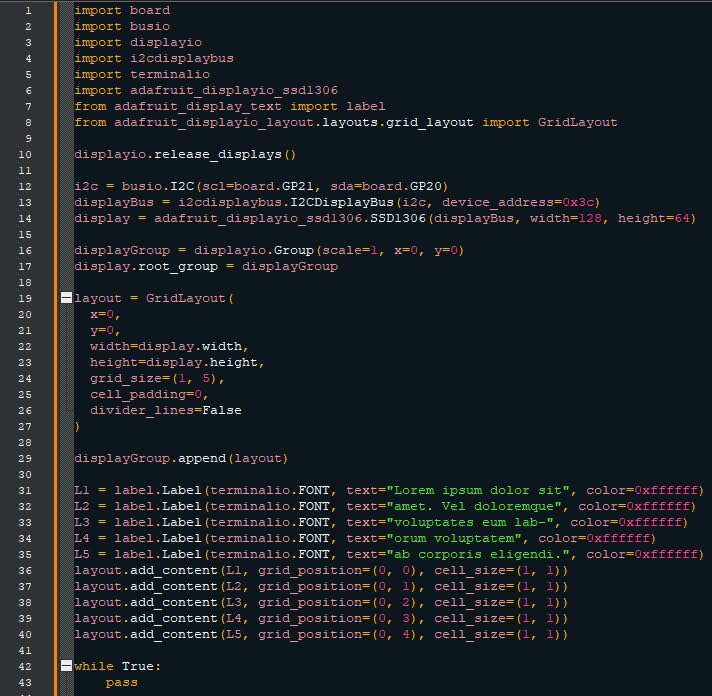
Task: Place cursor on "ab corporis eligendi." text
Action: coord(481,554)
